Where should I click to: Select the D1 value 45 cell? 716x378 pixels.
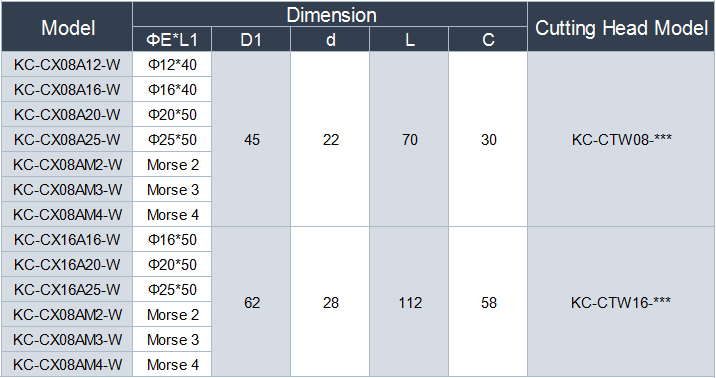pyautogui.click(x=251, y=139)
